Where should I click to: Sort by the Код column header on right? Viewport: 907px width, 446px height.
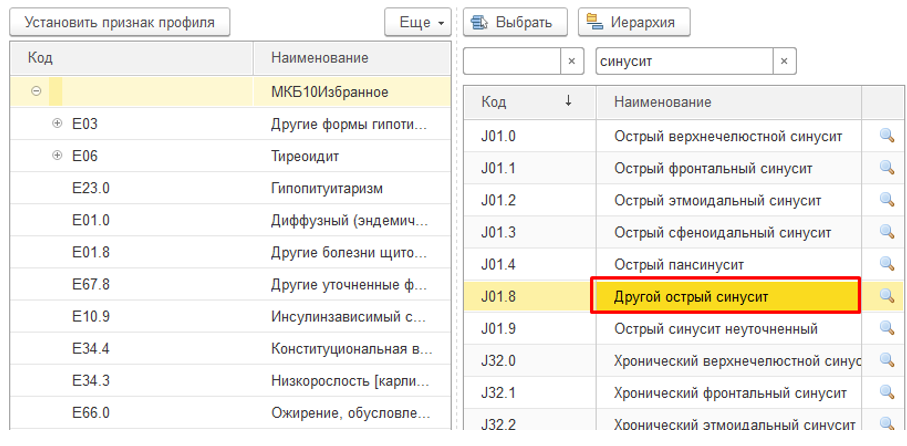[529, 102]
